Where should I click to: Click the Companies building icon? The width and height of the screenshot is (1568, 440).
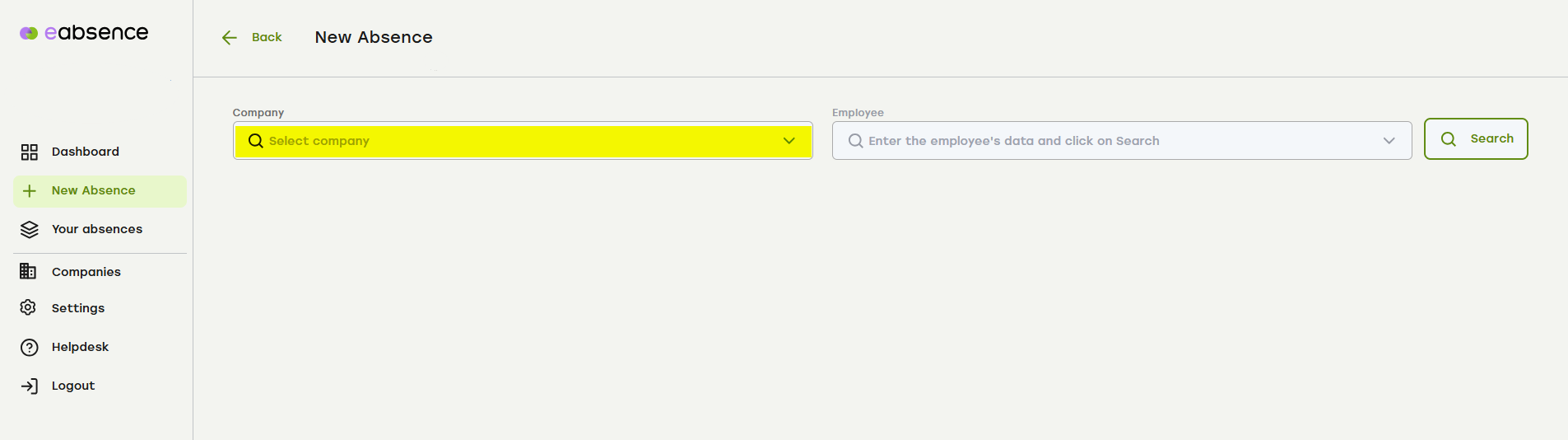(28, 271)
